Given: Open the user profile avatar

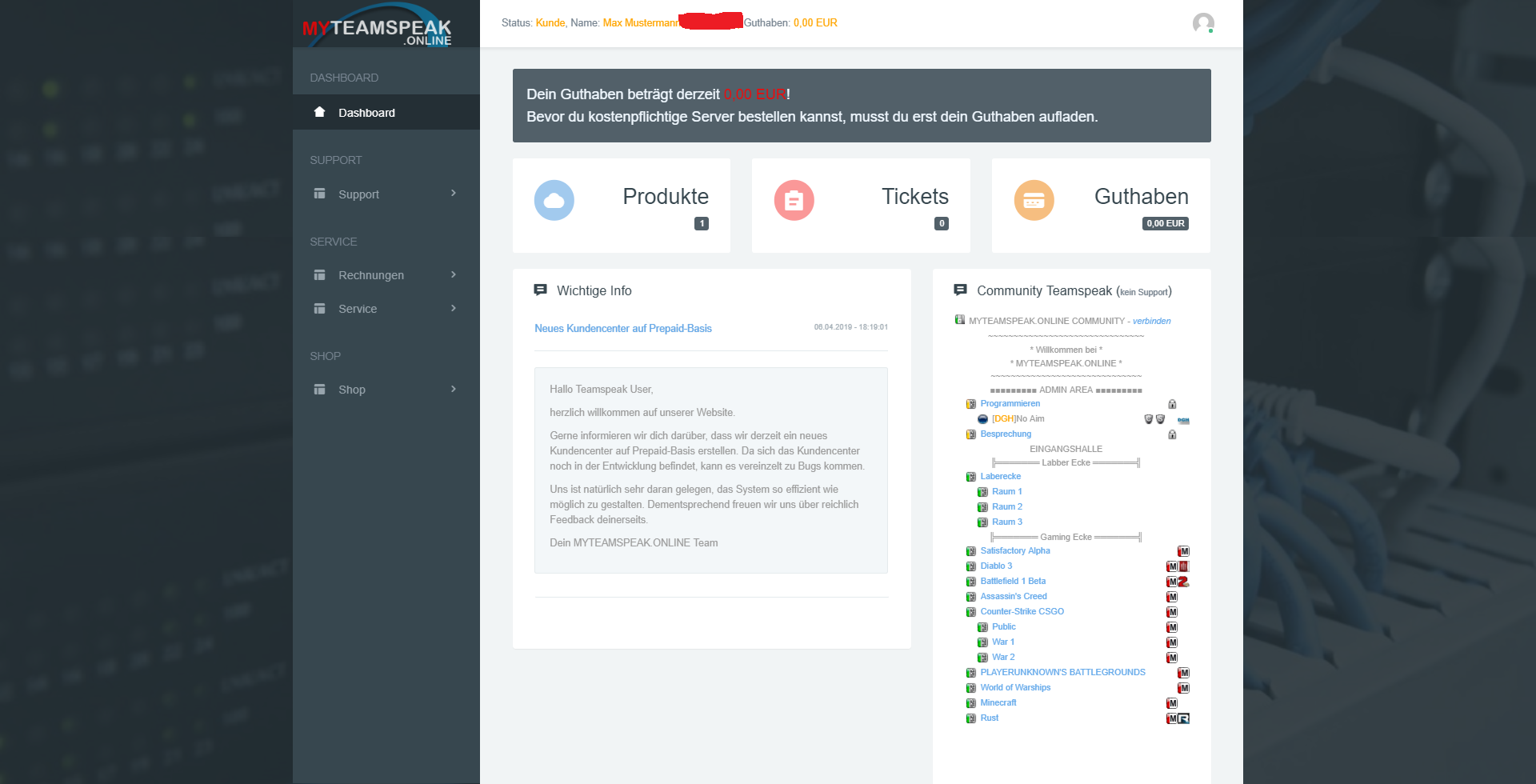Looking at the screenshot, I should coord(1202,23).
